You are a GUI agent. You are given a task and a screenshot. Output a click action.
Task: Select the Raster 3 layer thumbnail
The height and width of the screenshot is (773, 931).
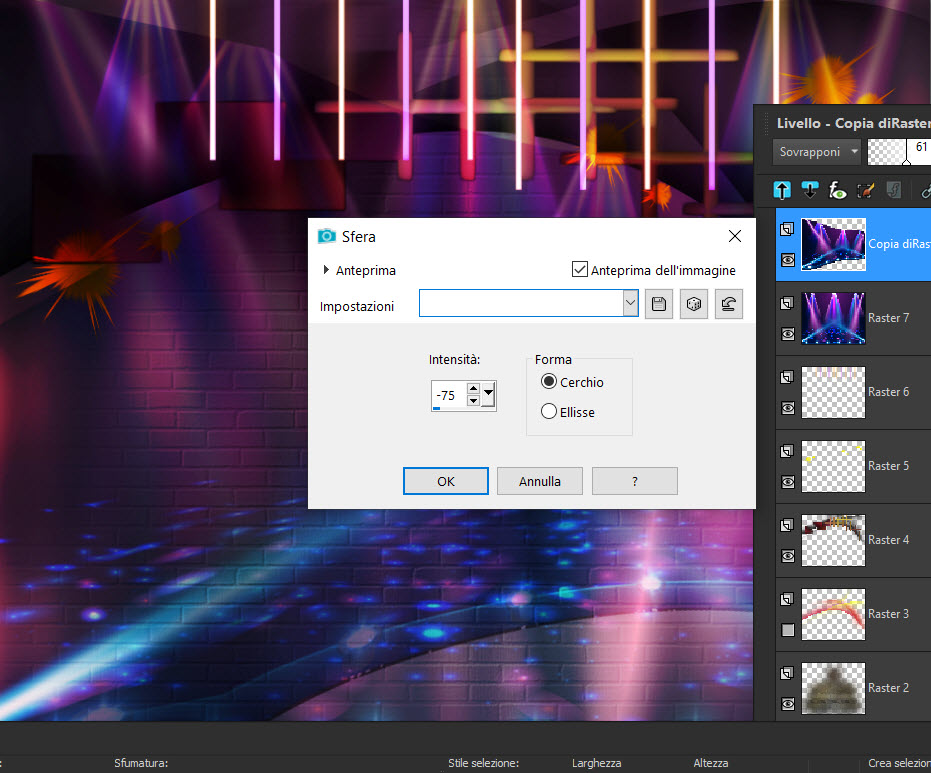pos(833,614)
